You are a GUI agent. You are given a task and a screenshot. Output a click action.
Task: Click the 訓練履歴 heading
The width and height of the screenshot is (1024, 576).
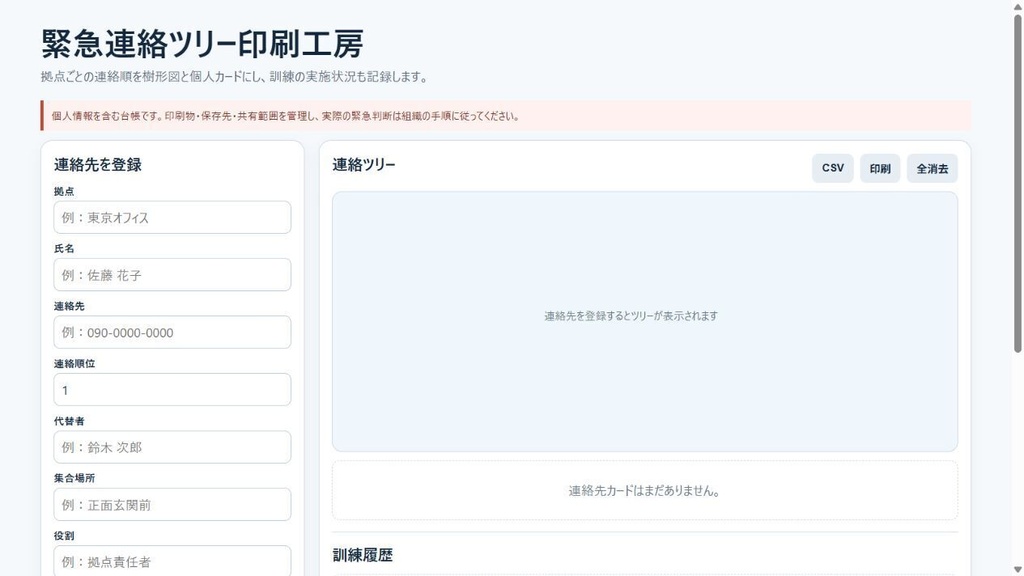tap(362, 555)
